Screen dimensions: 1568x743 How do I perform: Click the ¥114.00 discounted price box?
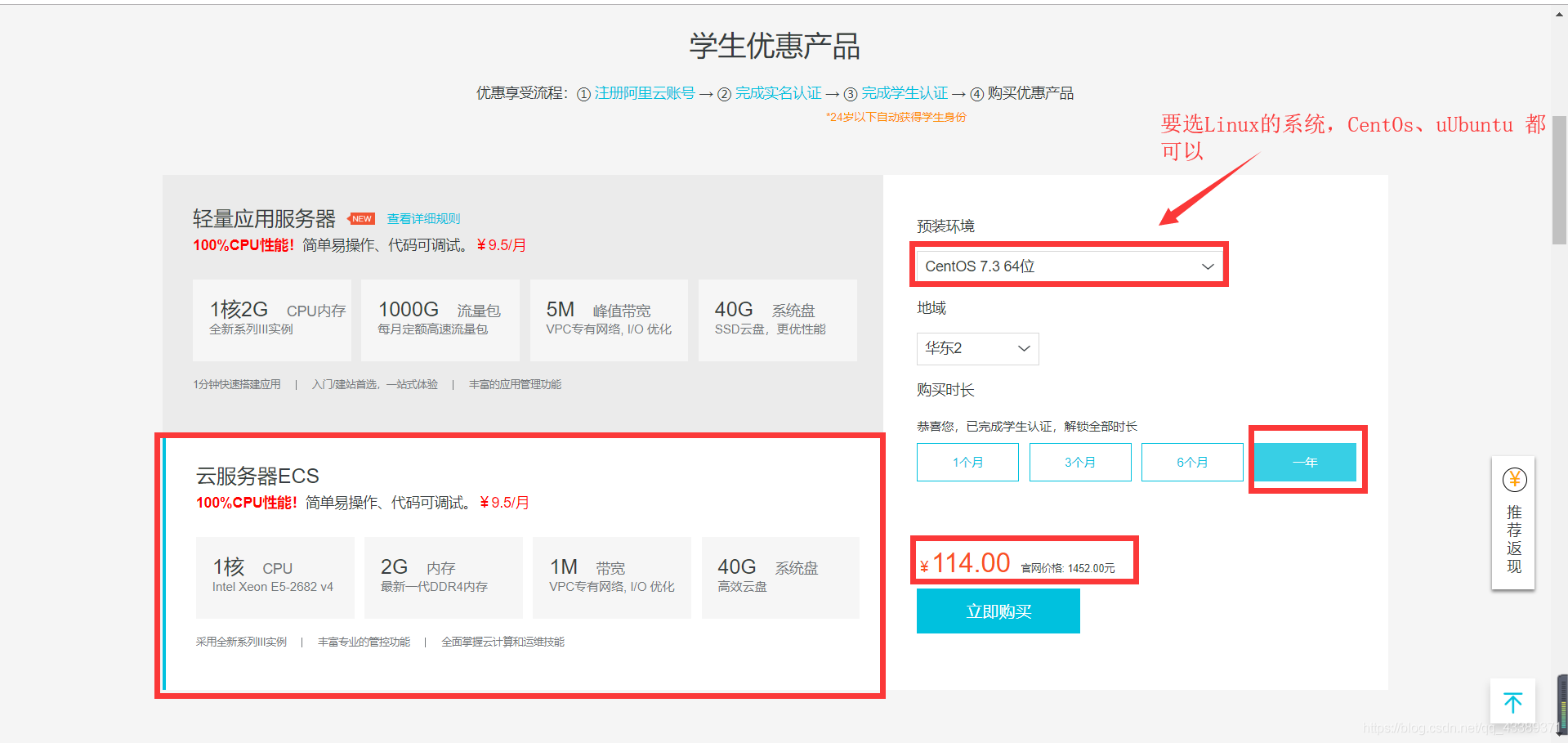(x=1024, y=561)
